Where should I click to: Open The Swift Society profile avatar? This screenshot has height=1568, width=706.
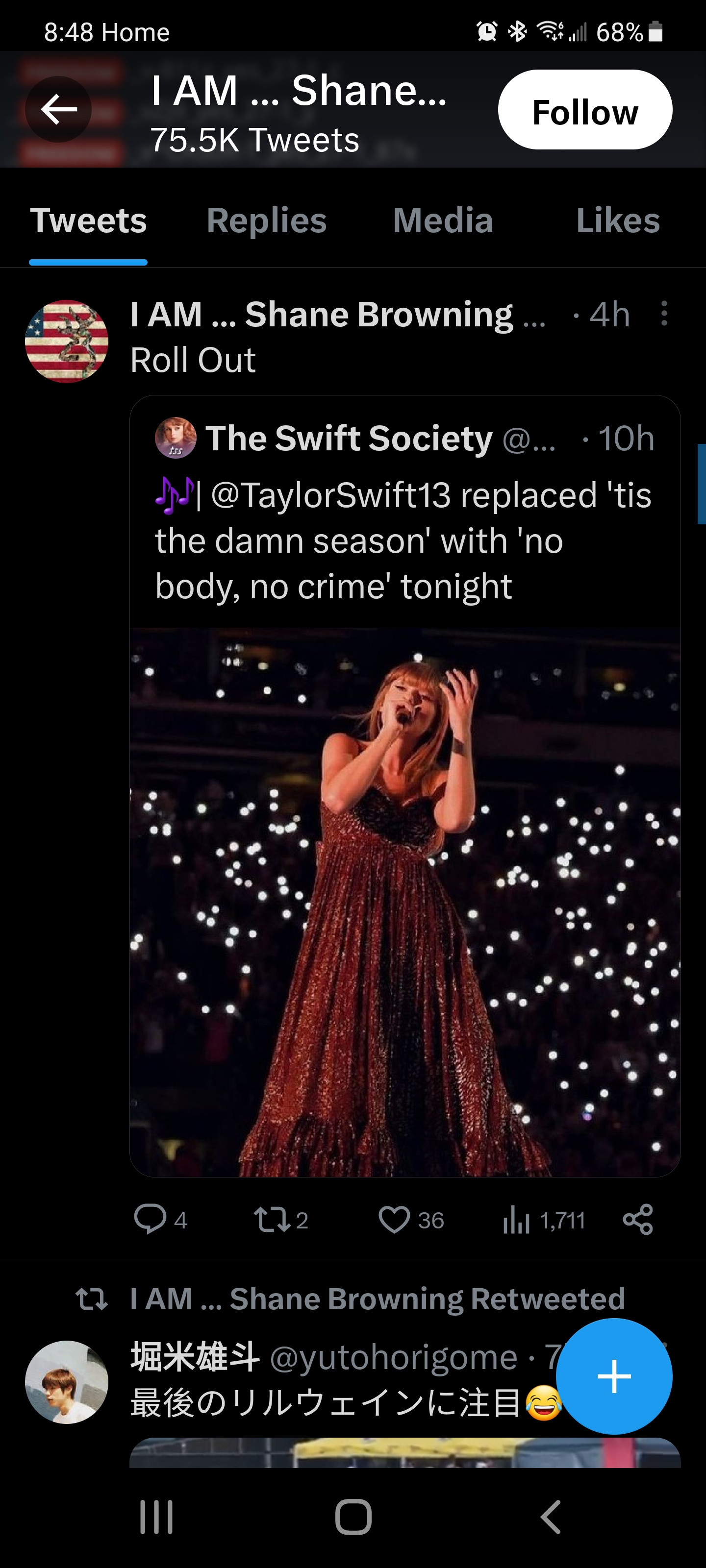pyautogui.click(x=176, y=438)
